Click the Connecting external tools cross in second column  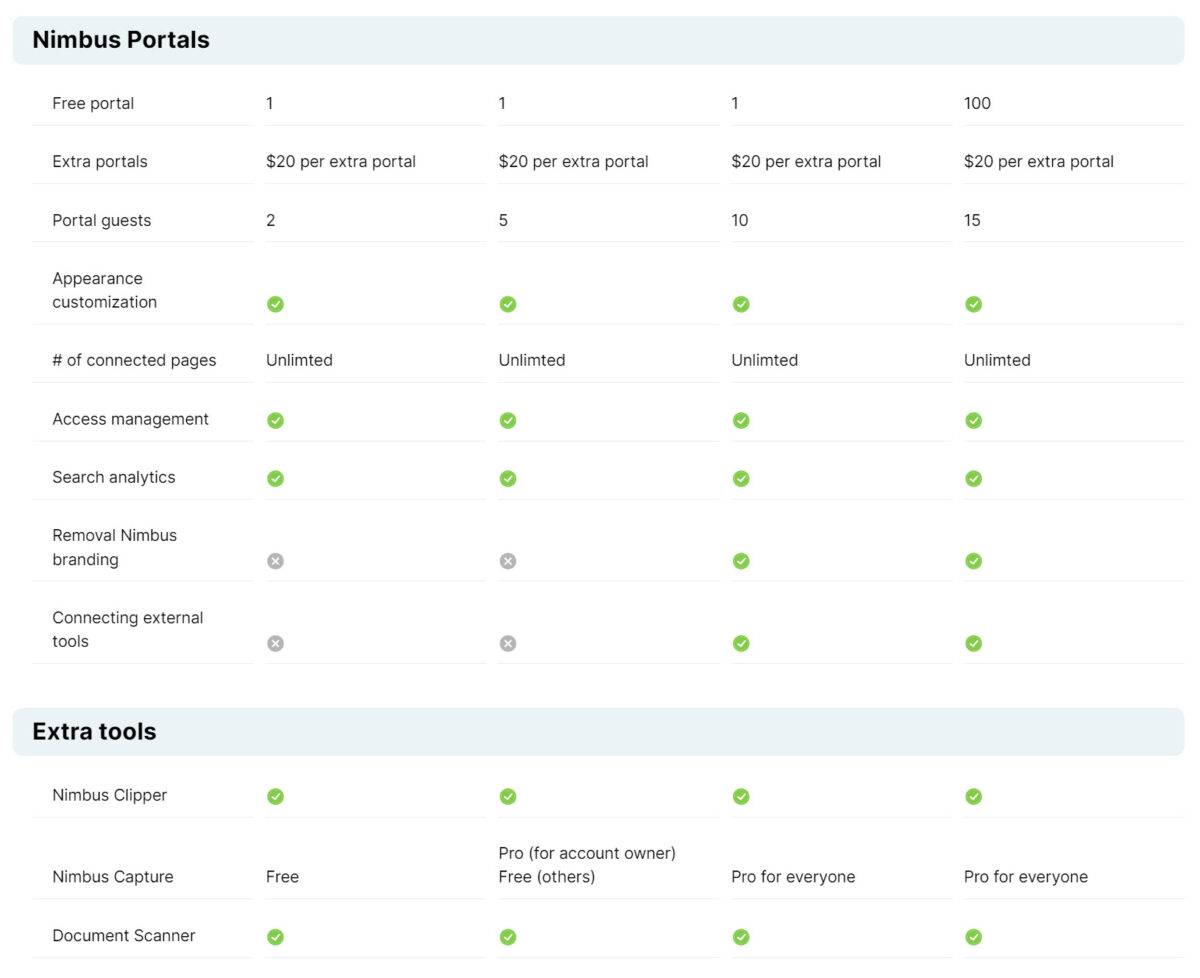point(508,643)
